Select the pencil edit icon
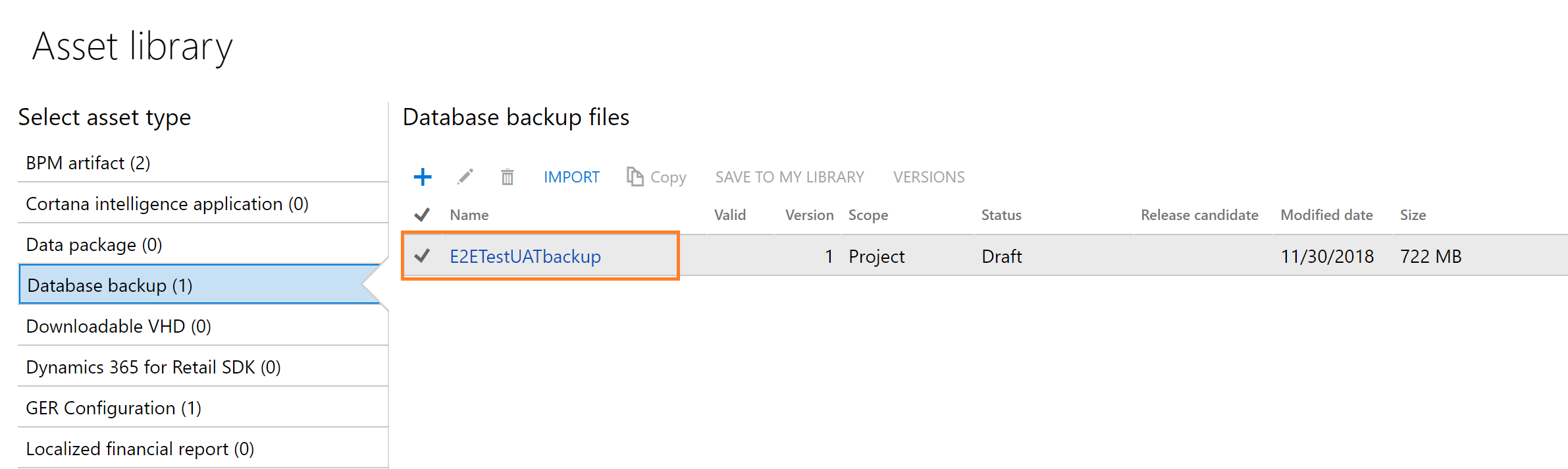This screenshot has height=469, width=1568. click(465, 177)
